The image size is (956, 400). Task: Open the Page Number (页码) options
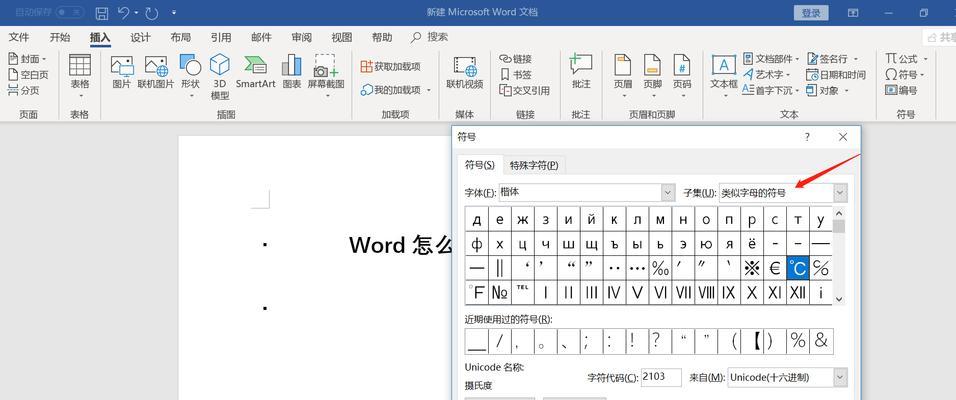click(682, 76)
